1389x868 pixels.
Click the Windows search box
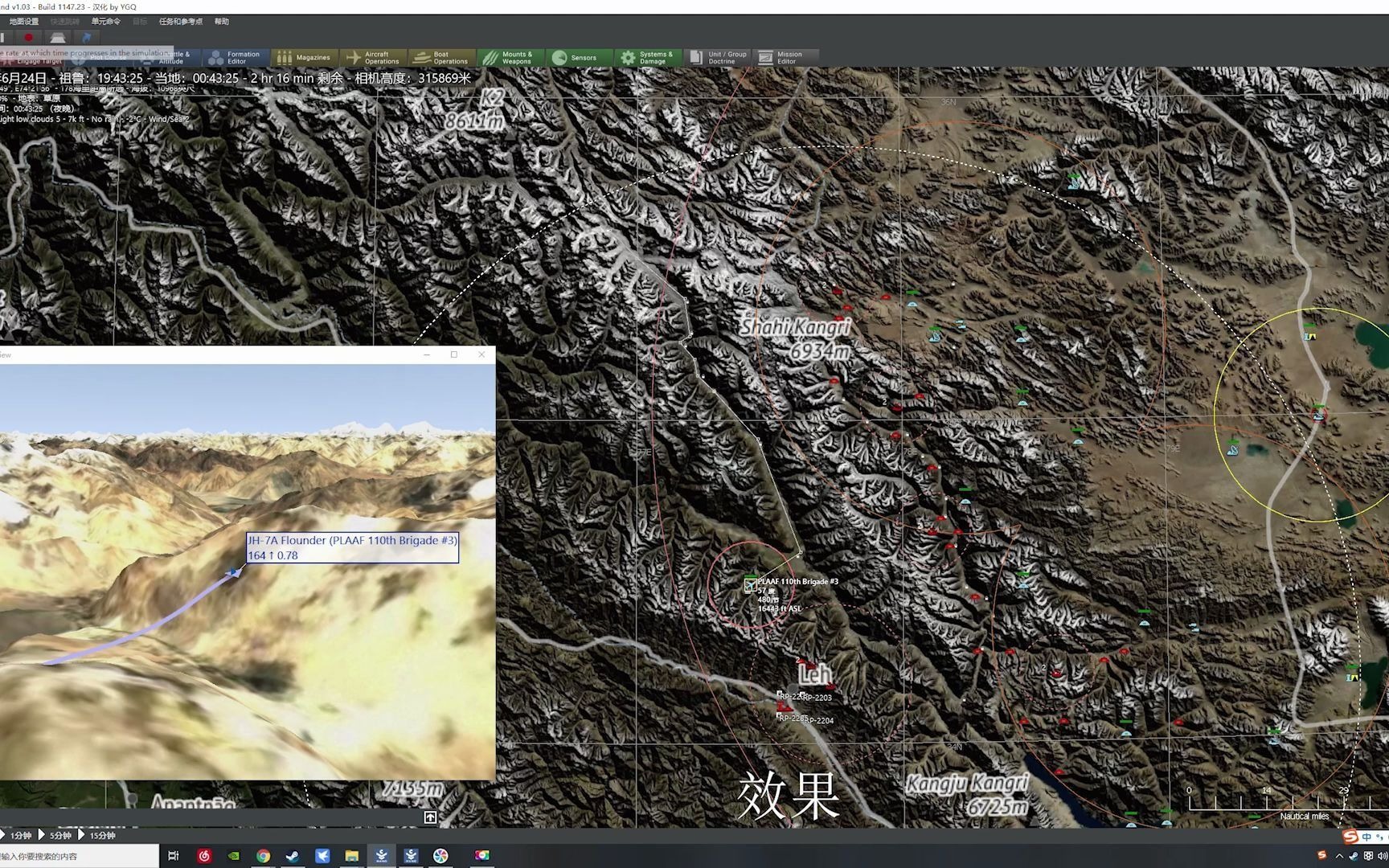click(79, 856)
